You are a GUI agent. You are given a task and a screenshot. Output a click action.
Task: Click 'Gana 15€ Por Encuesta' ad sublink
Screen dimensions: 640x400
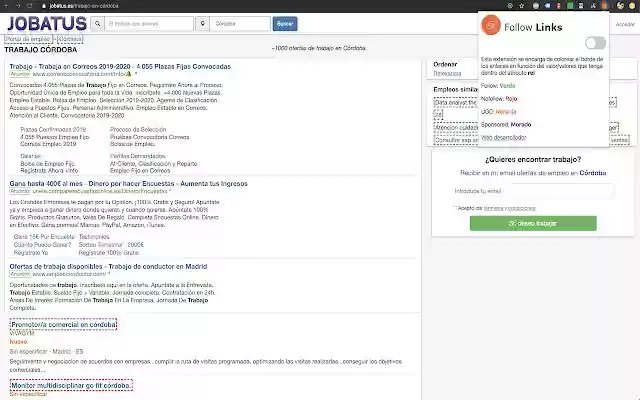pos(44,237)
